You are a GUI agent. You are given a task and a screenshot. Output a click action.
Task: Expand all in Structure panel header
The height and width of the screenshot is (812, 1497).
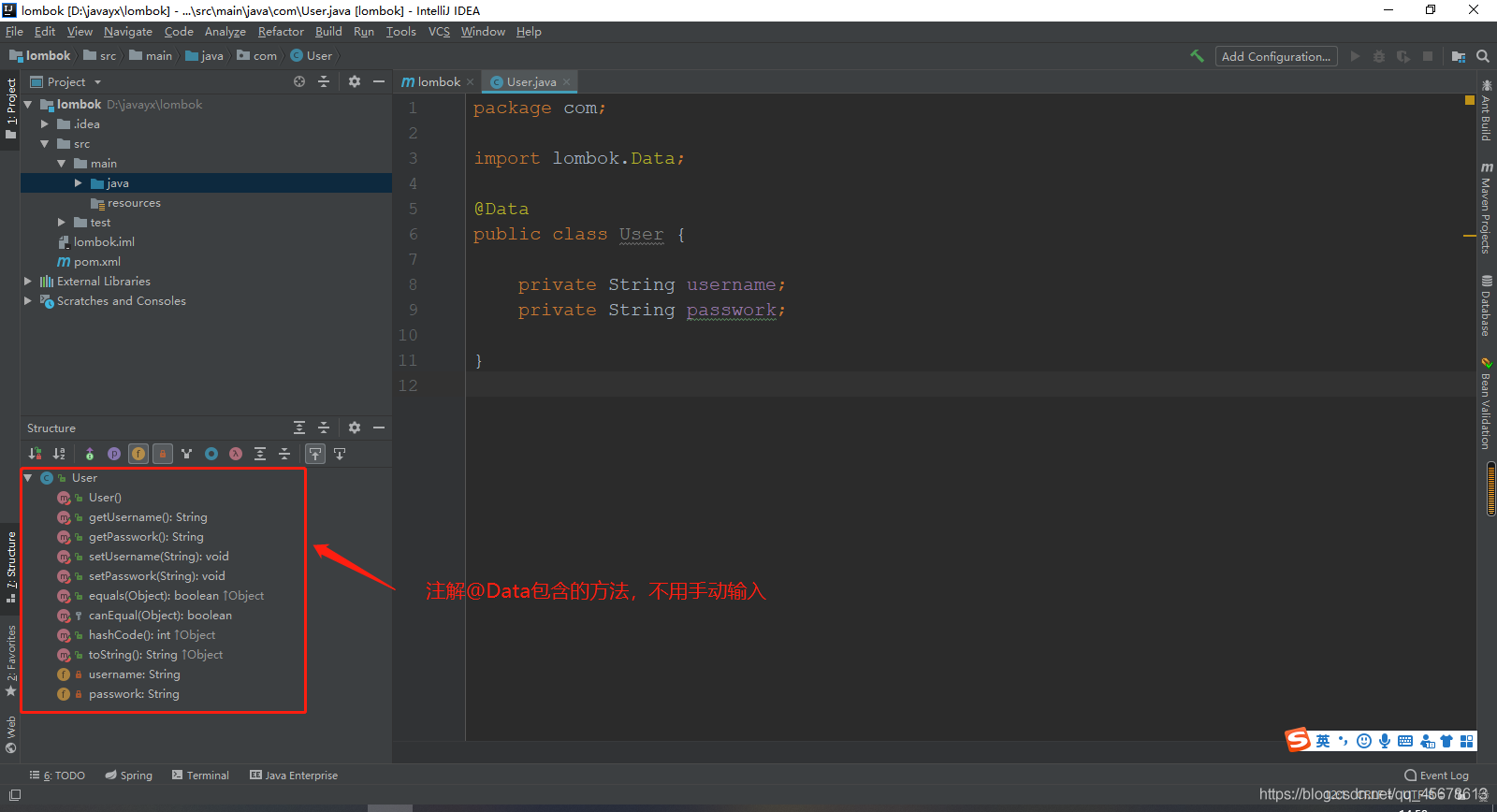[x=299, y=428]
